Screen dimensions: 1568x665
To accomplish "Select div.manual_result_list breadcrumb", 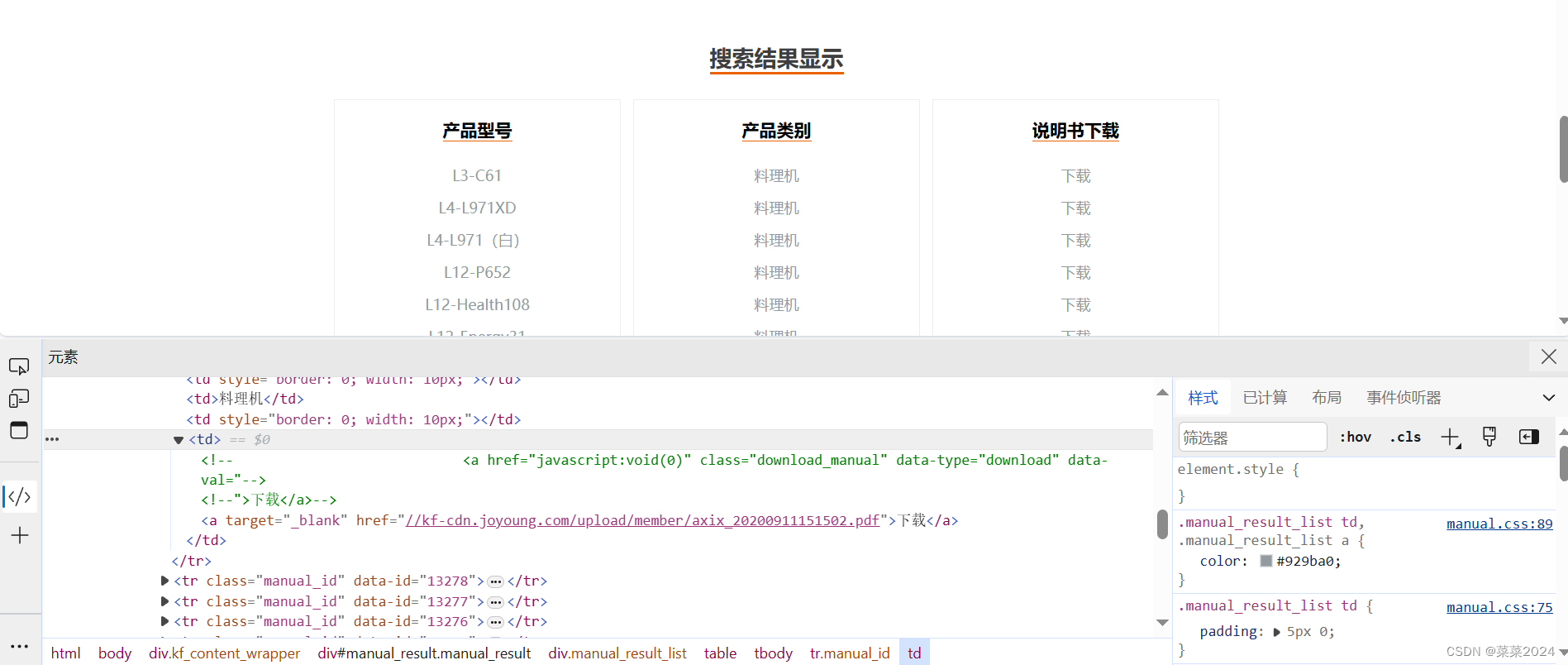I will (617, 653).
